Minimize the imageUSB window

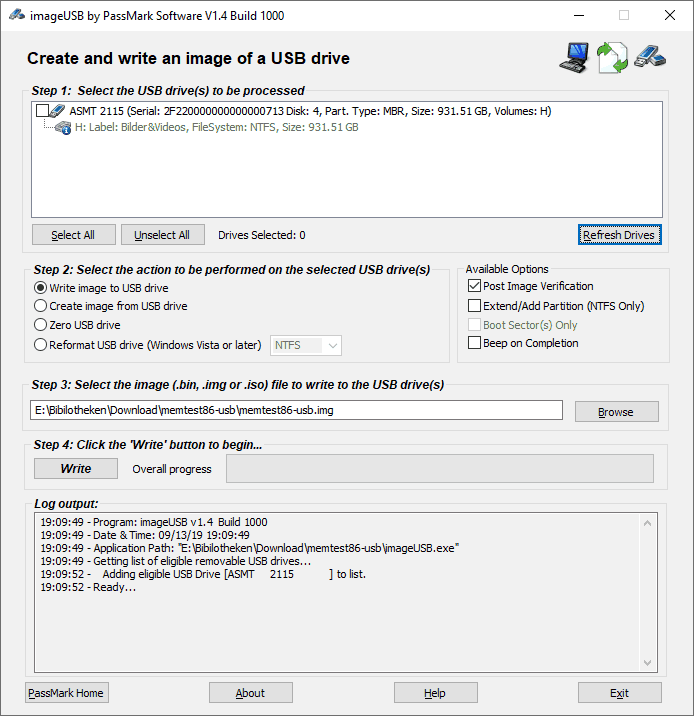[579, 15]
